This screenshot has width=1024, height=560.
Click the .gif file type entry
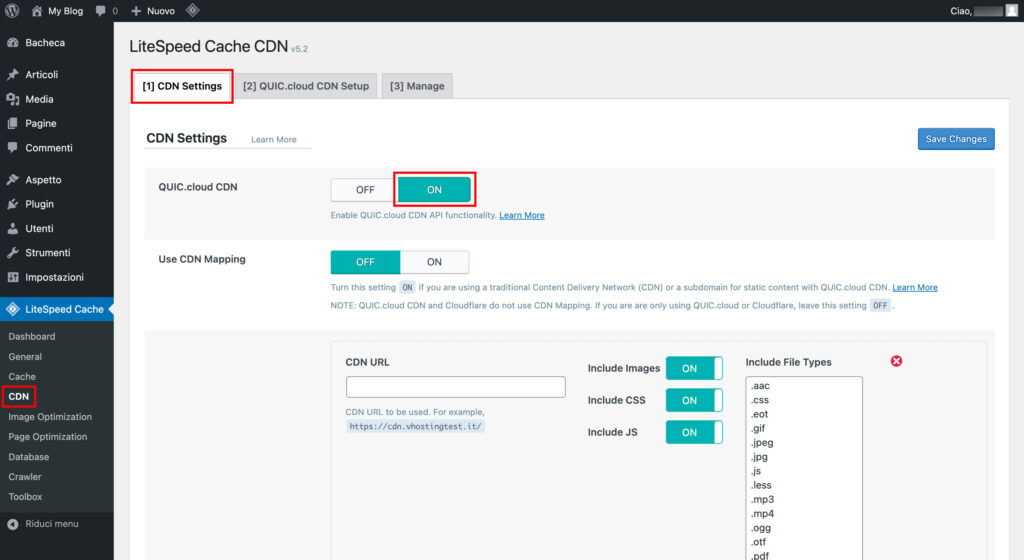point(758,428)
